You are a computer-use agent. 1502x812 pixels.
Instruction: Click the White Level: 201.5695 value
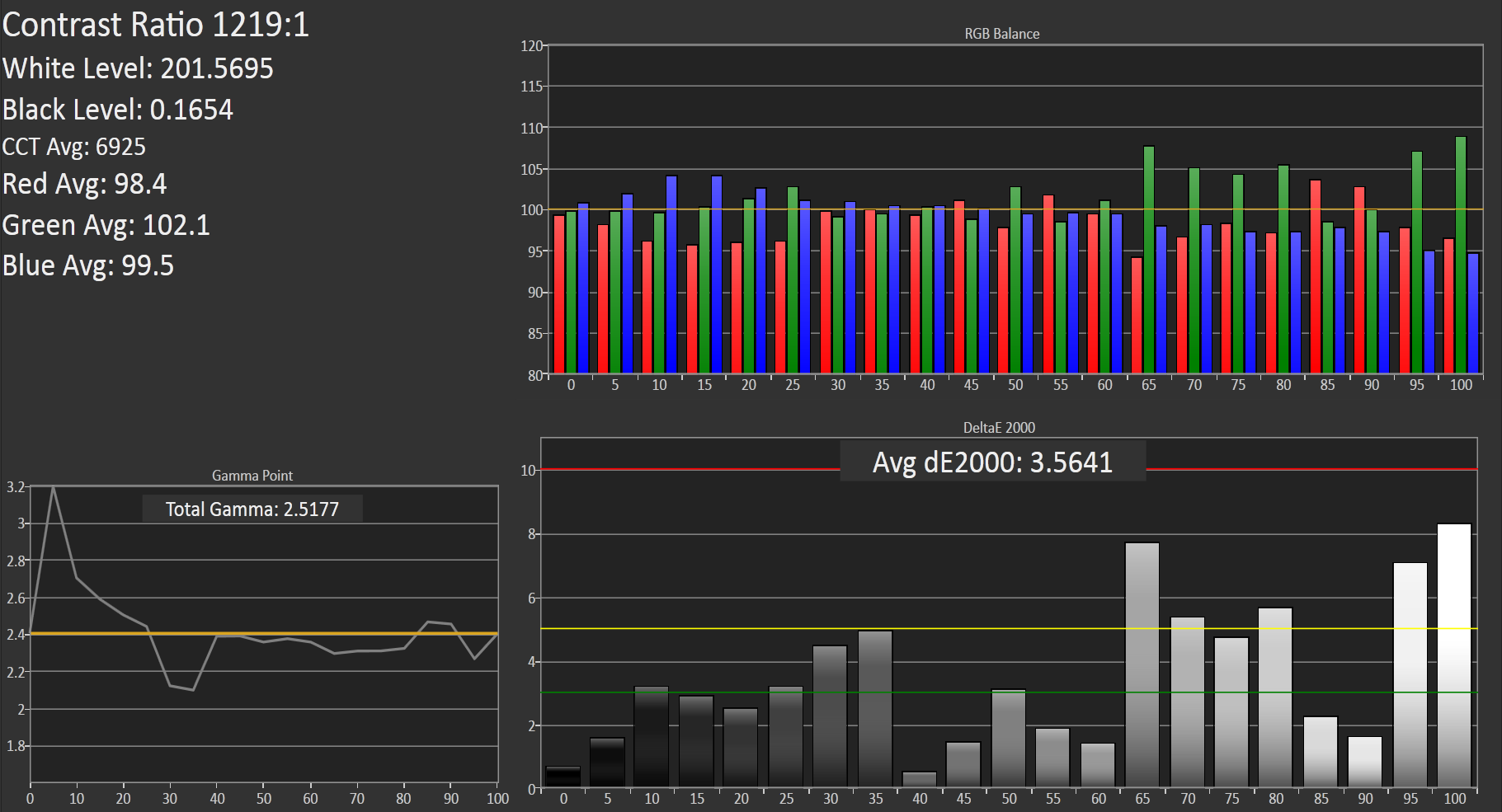pos(138,68)
